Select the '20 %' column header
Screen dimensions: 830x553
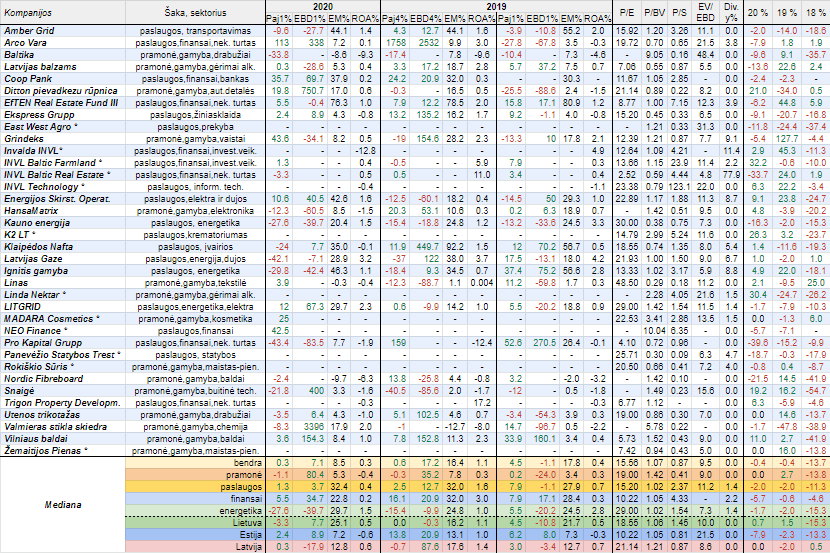757,13
